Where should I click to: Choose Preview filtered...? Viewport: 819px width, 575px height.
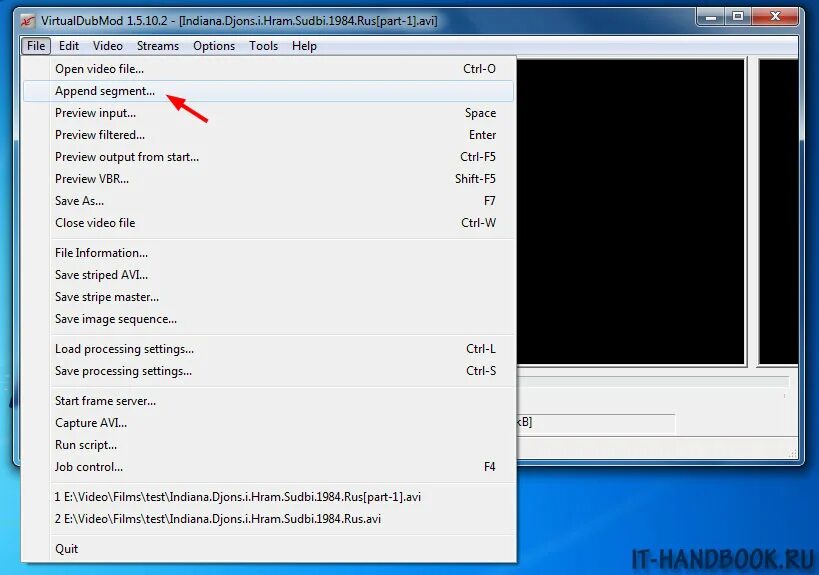[268, 135]
